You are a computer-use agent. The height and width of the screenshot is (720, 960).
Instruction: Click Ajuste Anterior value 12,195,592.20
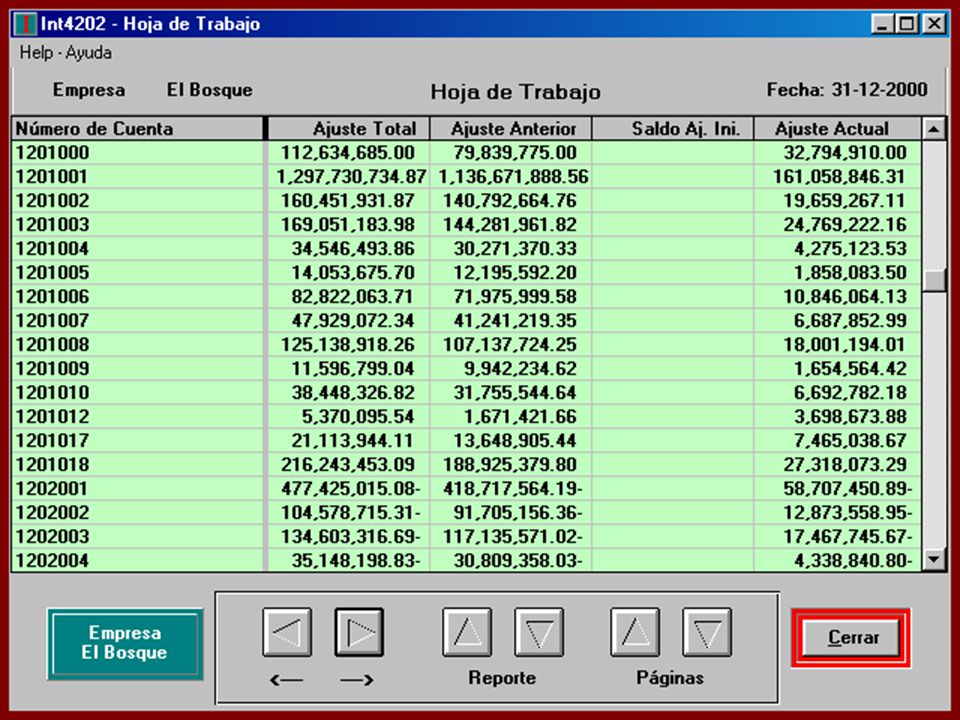point(515,272)
